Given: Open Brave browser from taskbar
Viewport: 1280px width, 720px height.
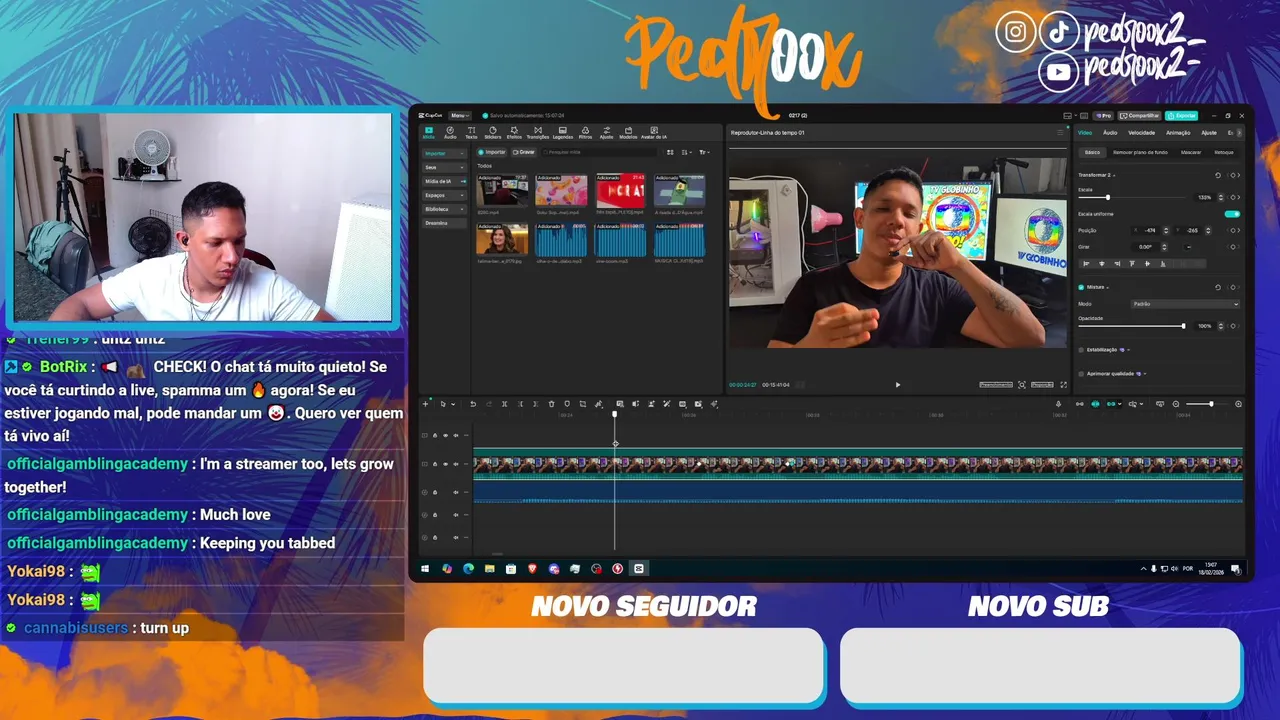Looking at the screenshot, I should click(532, 568).
